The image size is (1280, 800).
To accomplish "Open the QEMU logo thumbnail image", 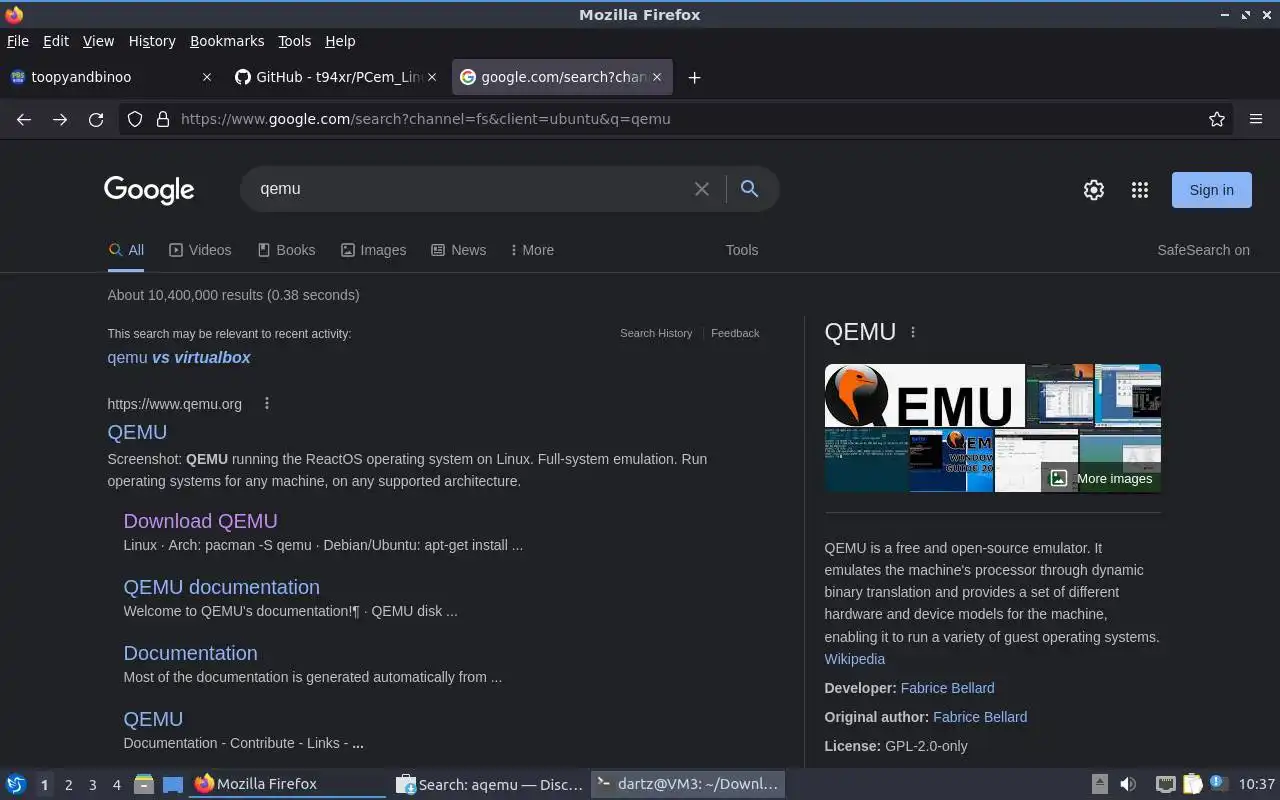I will [x=924, y=395].
